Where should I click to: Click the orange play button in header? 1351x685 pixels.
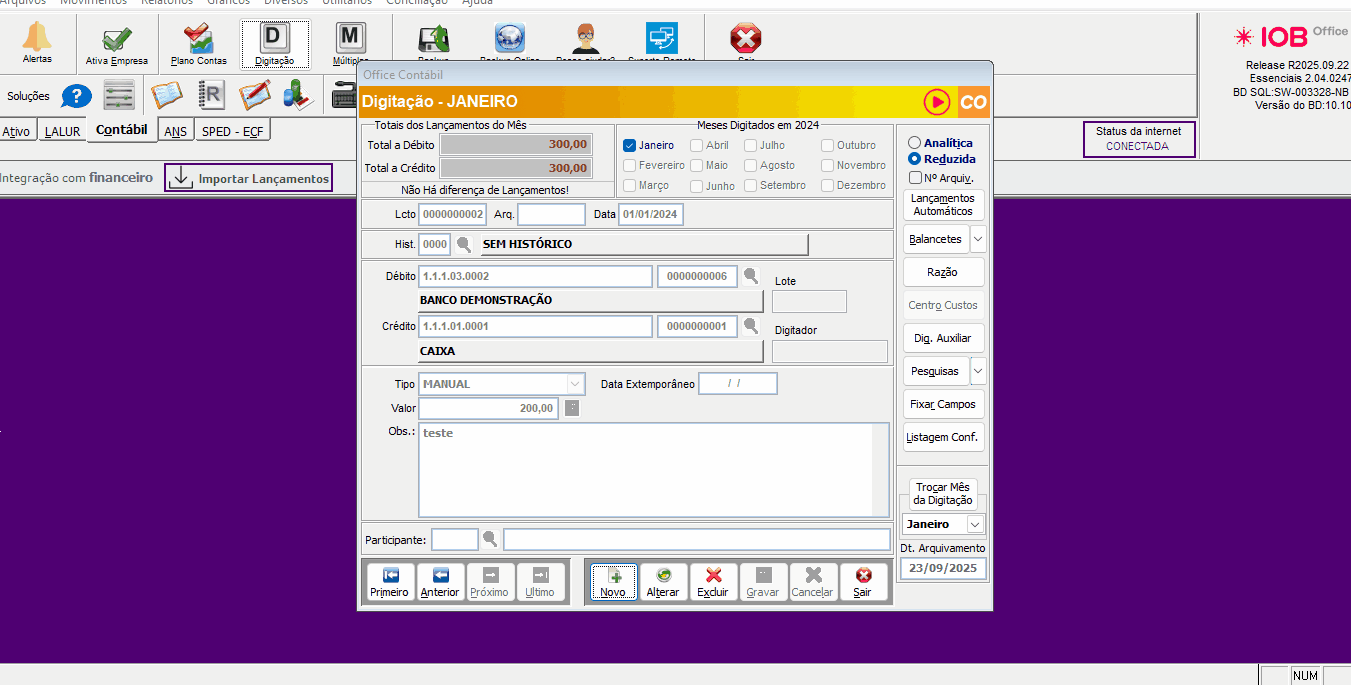(937, 101)
